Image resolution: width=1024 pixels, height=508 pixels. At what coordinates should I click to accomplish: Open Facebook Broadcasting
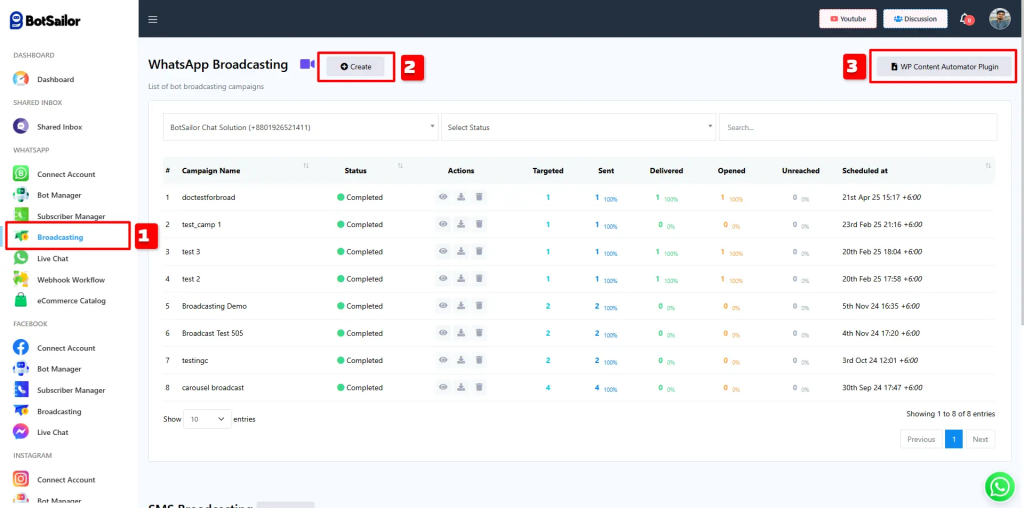59,411
